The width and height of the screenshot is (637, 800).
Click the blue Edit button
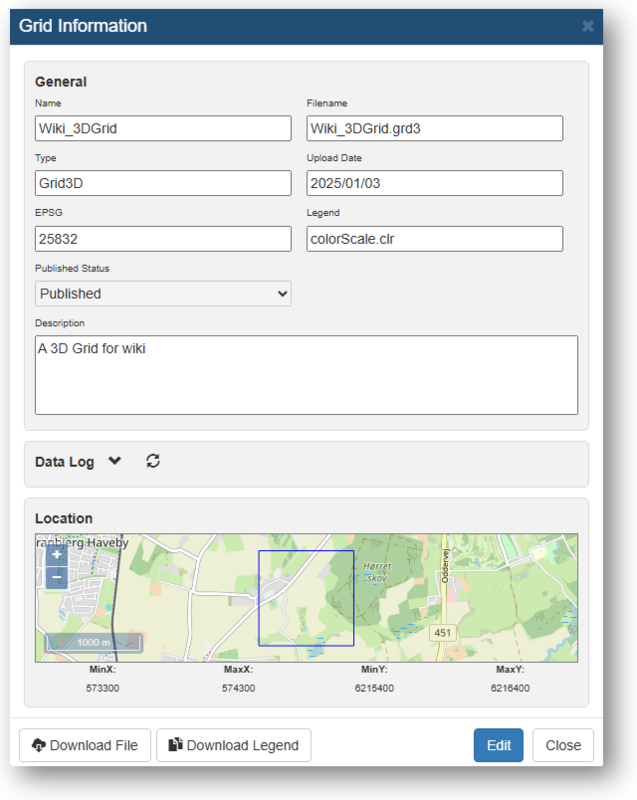point(498,745)
